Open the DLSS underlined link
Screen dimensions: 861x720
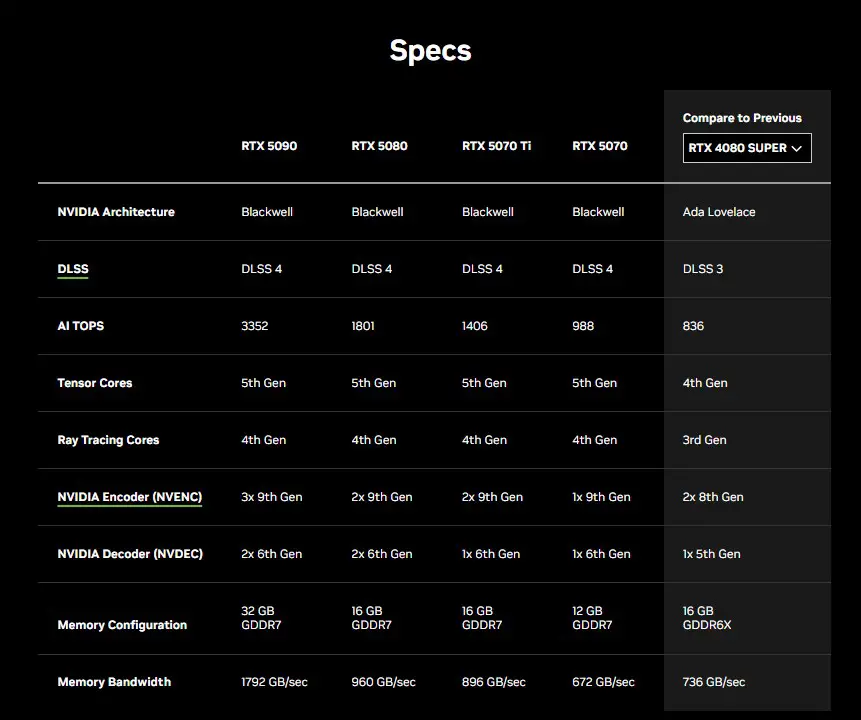73,269
